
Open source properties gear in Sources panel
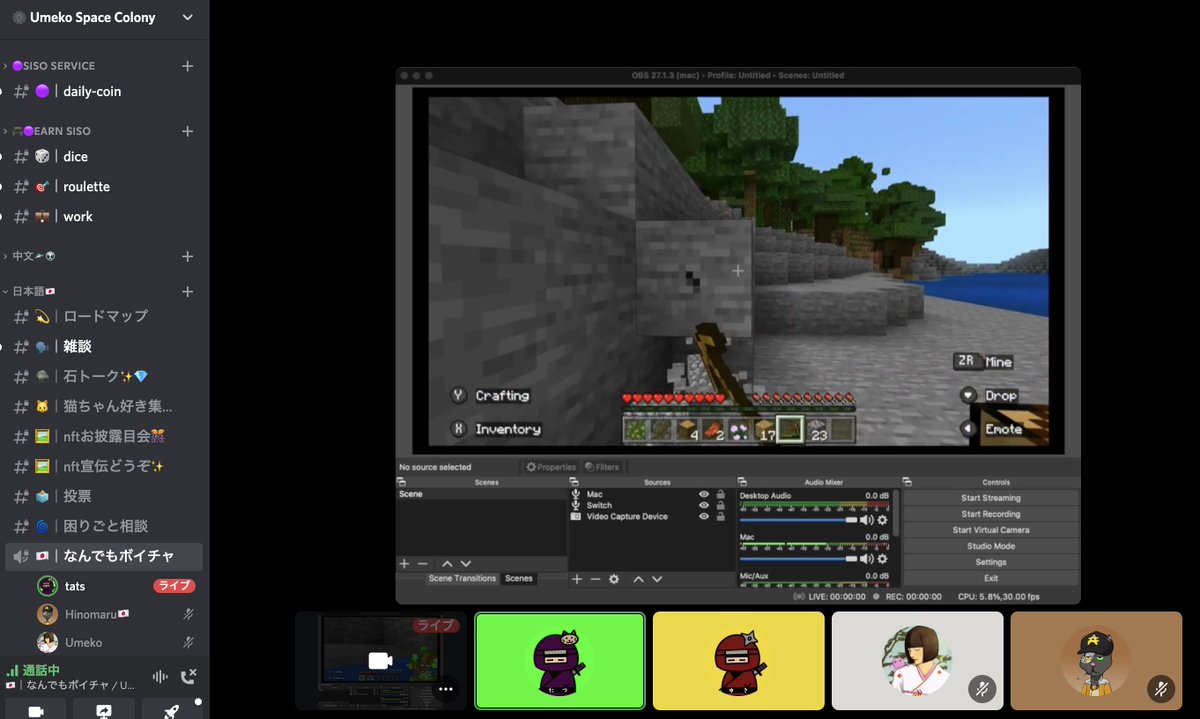(x=614, y=579)
